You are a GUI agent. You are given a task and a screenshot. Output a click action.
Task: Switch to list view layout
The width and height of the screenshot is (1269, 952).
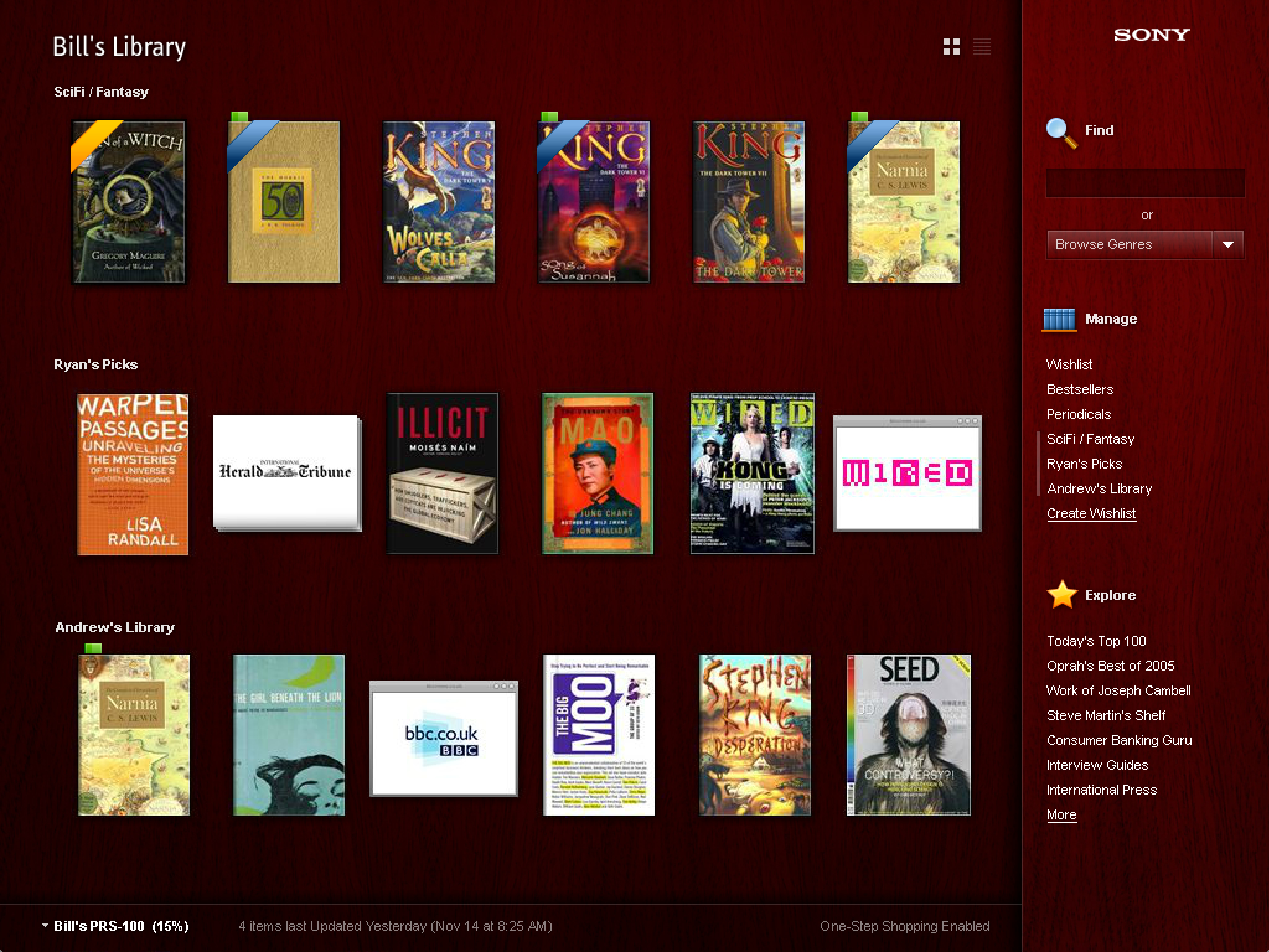[x=982, y=46]
